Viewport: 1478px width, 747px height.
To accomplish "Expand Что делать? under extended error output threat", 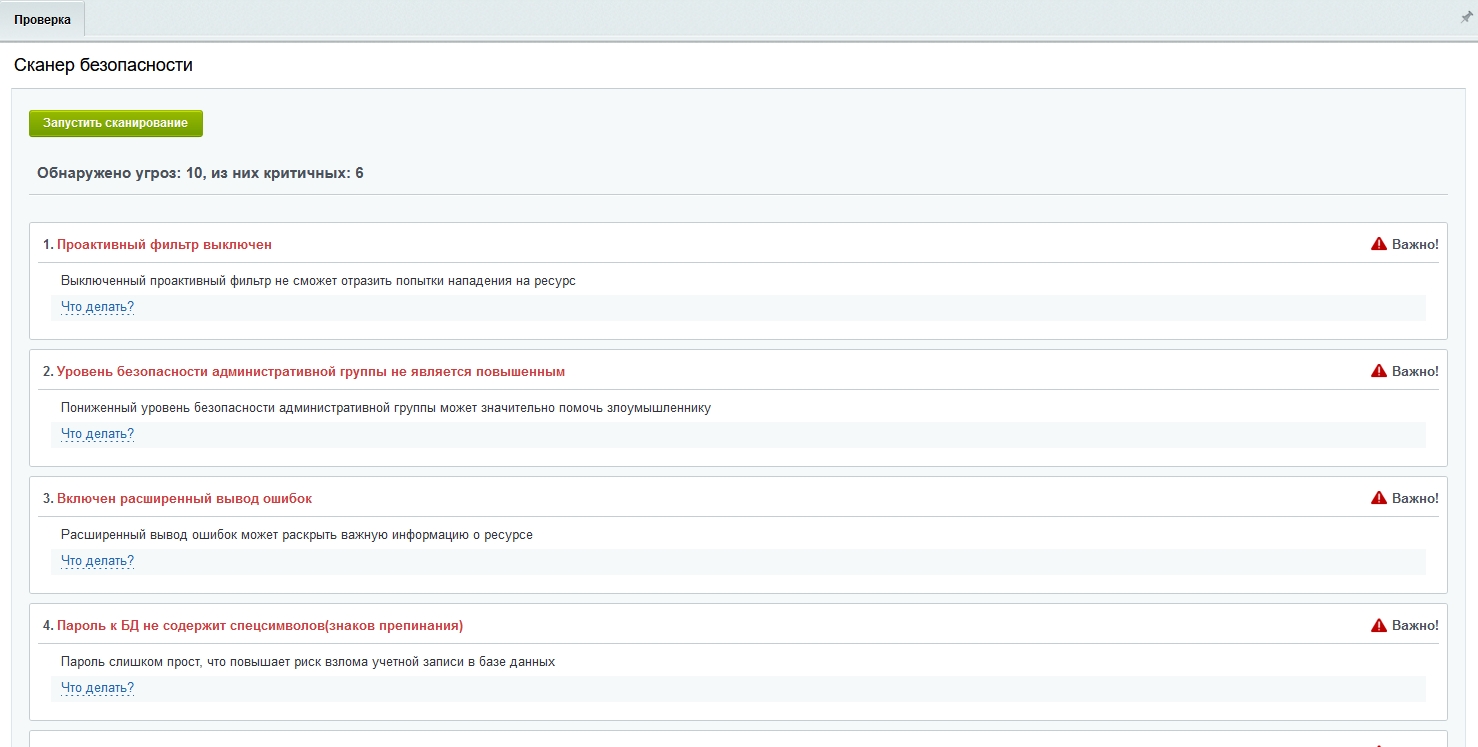I will 97,561.
